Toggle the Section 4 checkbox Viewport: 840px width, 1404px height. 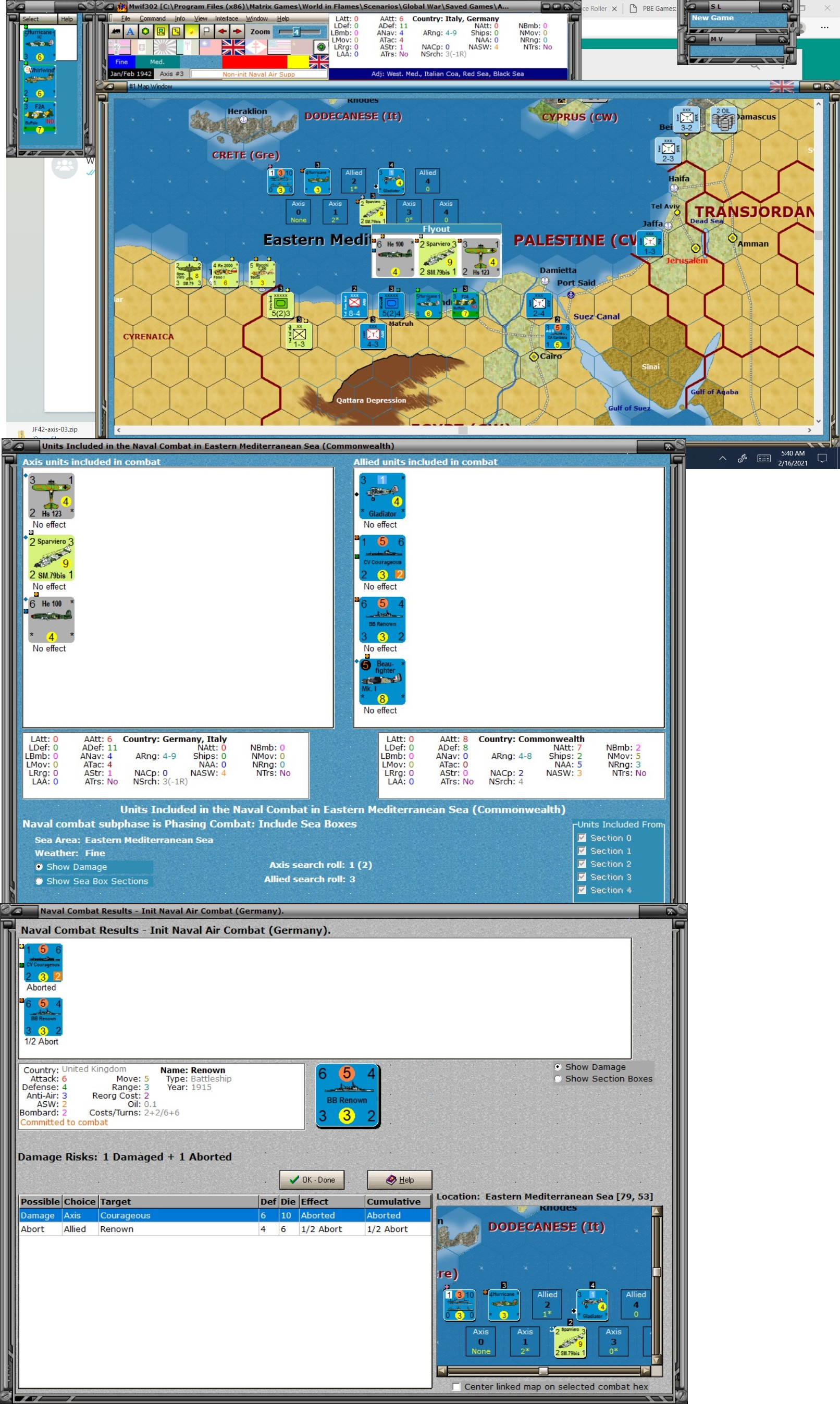[582, 890]
